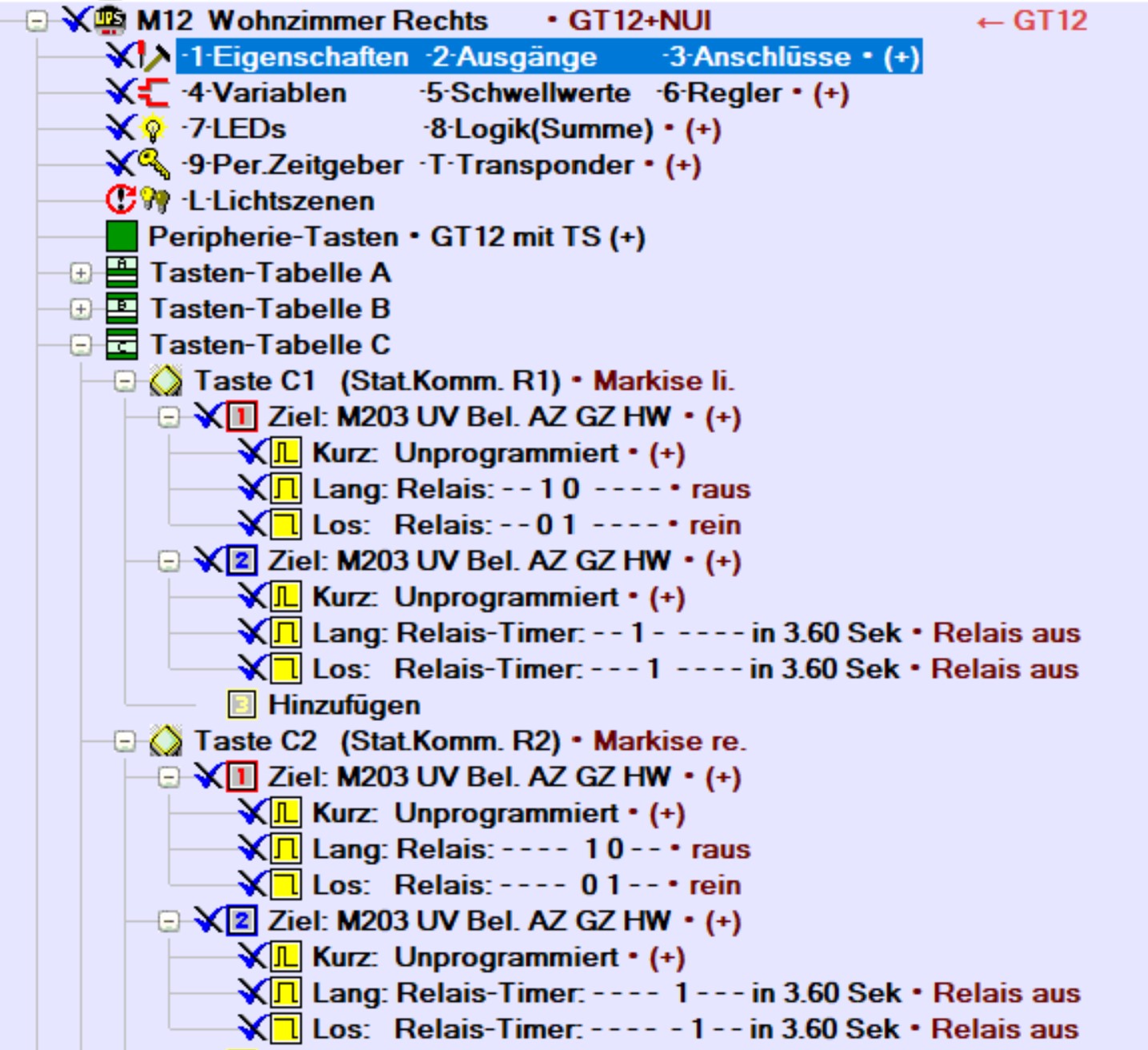Toggle the checkmark on the M12 Wohnzimmer Rechts node

[x=77, y=20]
